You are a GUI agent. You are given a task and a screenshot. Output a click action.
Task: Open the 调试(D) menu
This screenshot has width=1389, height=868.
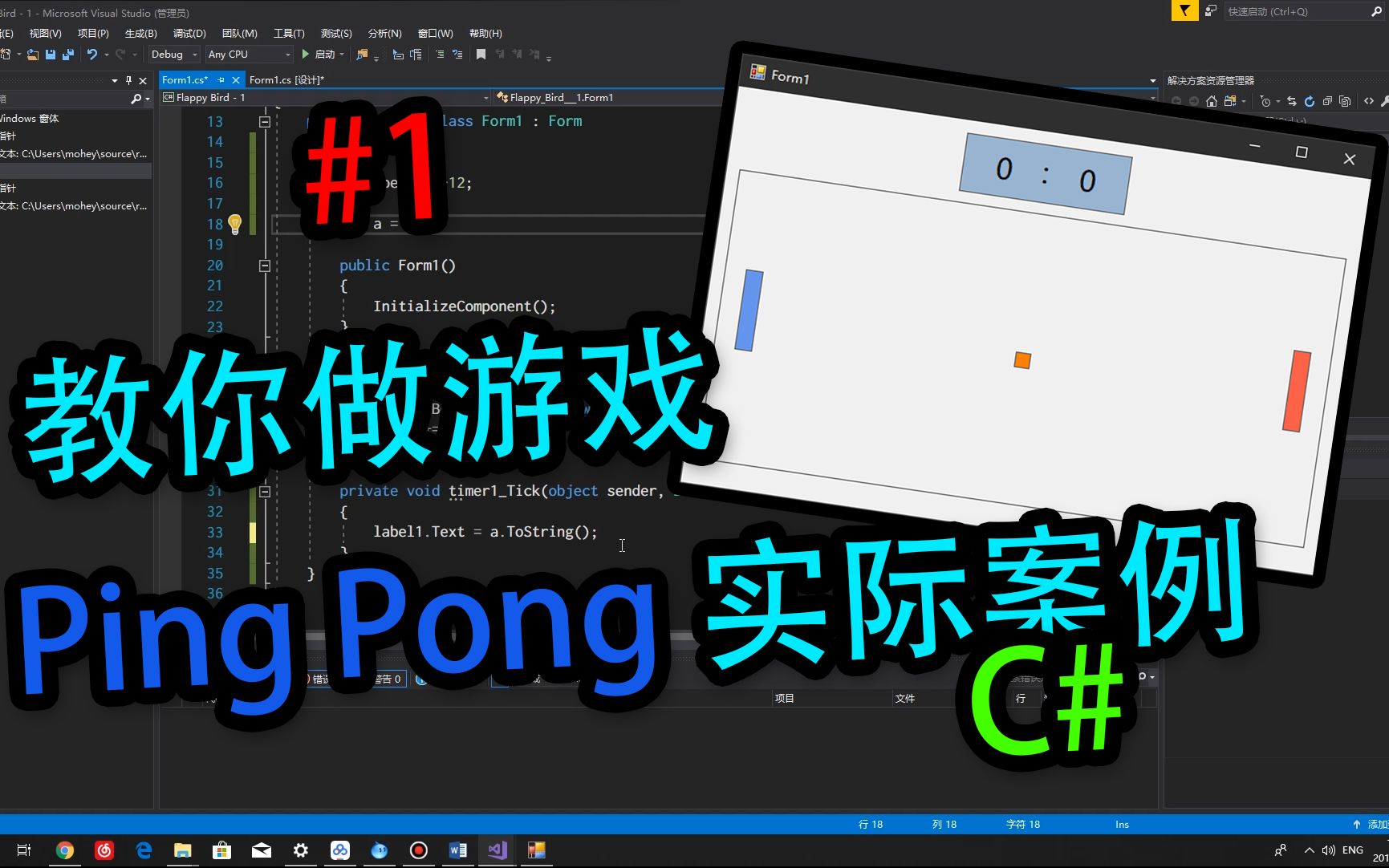tap(189, 34)
